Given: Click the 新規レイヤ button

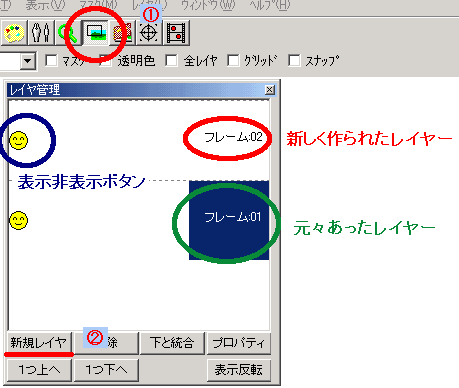Looking at the screenshot, I should pyautogui.click(x=39, y=343).
